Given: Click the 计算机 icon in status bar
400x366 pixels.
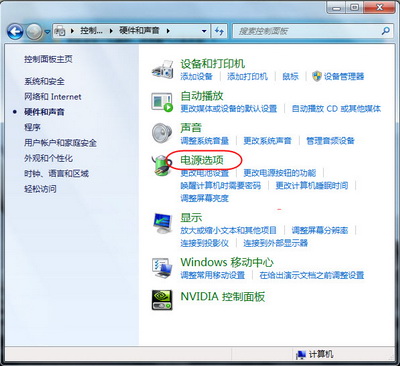Looking at the screenshot, I should click(x=301, y=355).
